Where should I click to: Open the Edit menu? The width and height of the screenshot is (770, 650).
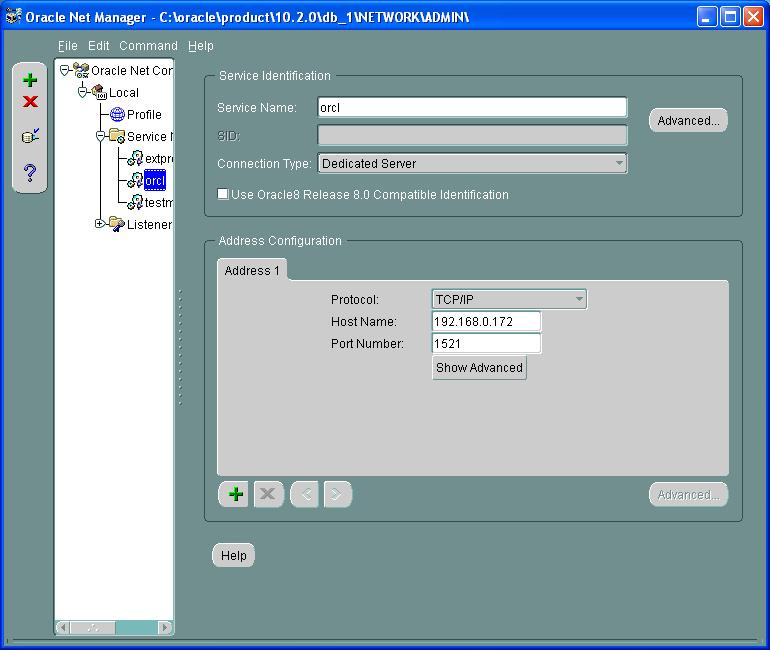point(98,46)
